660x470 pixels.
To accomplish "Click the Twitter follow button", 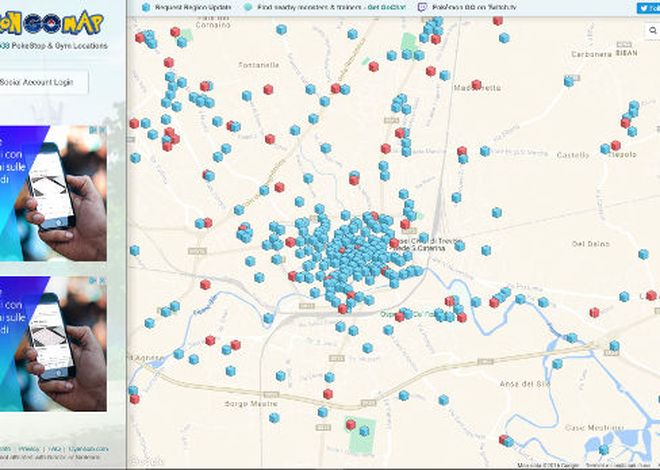I will point(649,8).
